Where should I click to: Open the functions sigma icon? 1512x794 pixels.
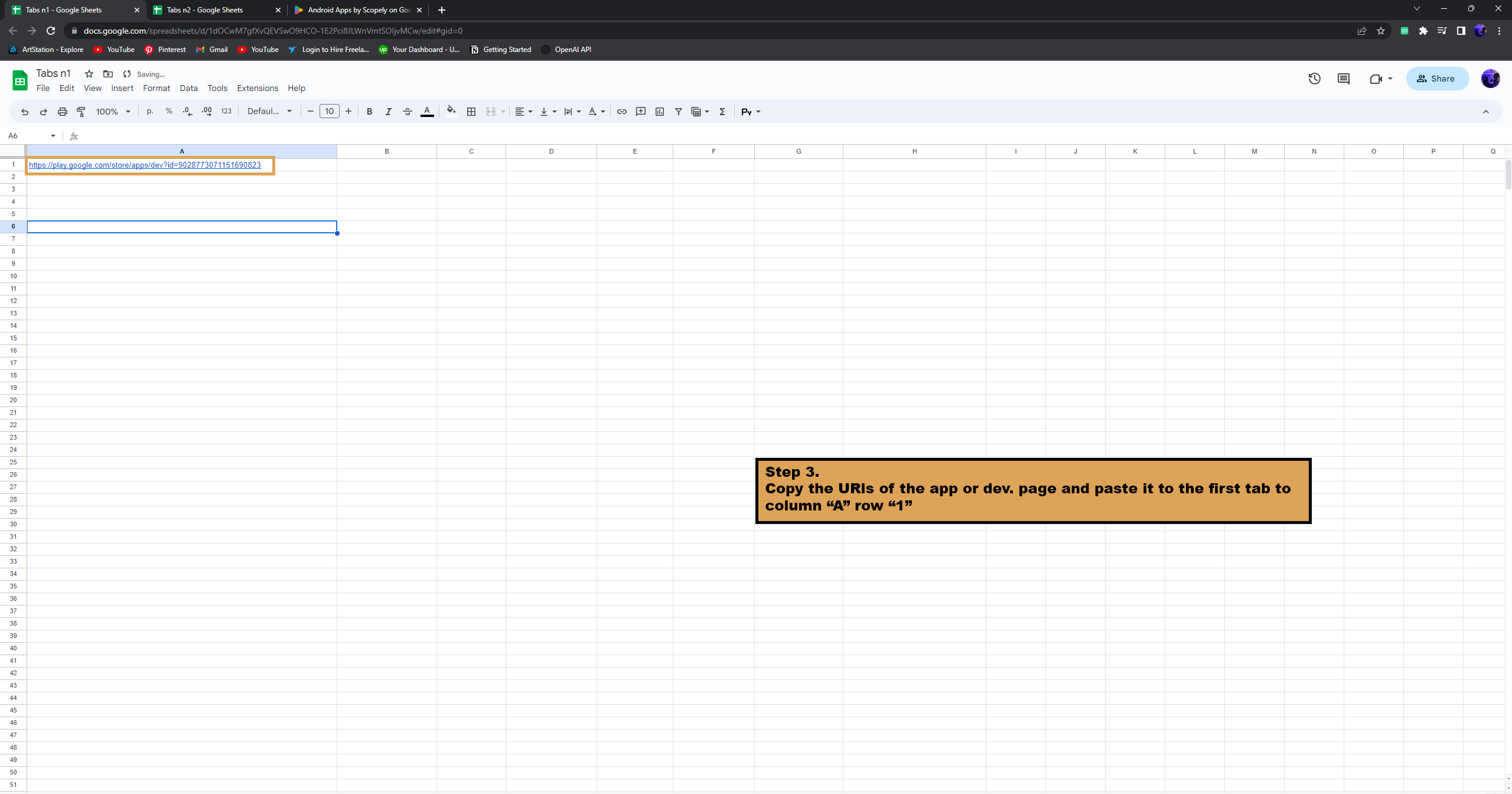click(722, 112)
